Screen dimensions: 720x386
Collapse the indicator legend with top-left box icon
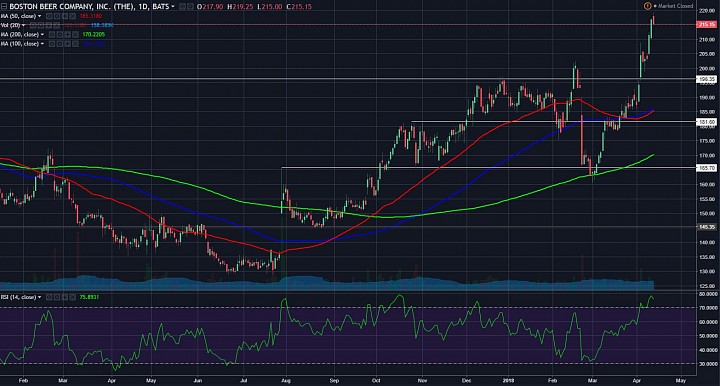pos(4,6)
